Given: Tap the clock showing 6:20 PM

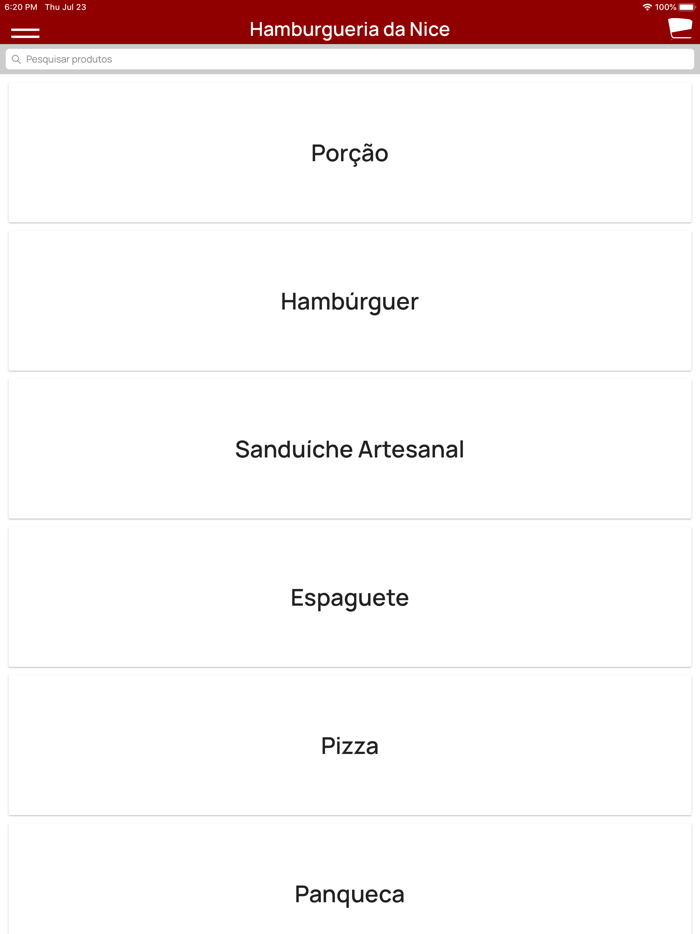Looking at the screenshot, I should point(19,6).
